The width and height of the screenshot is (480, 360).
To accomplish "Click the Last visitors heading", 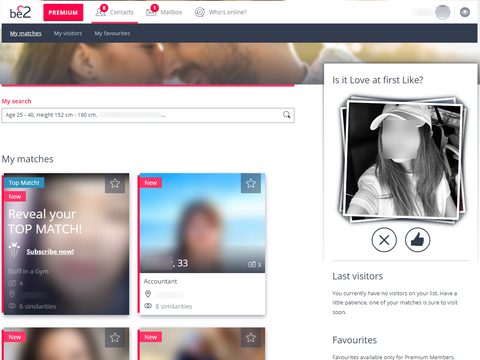I will (x=357, y=276).
